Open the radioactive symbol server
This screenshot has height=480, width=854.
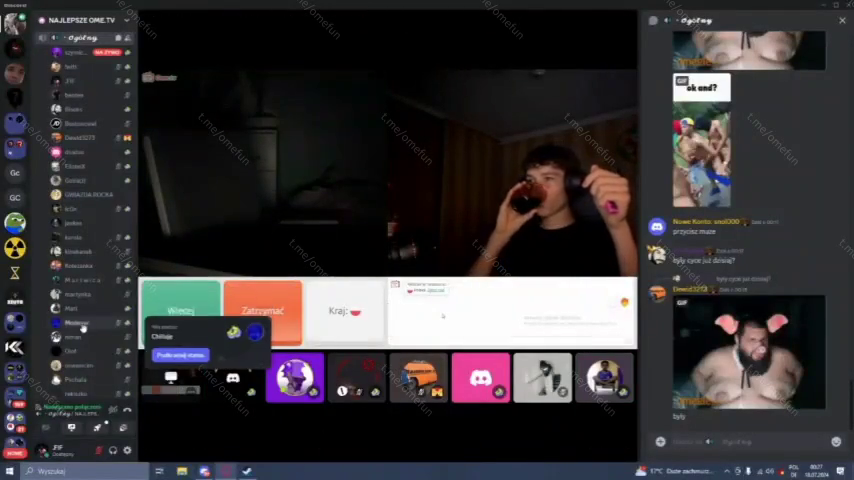[x=15, y=248]
